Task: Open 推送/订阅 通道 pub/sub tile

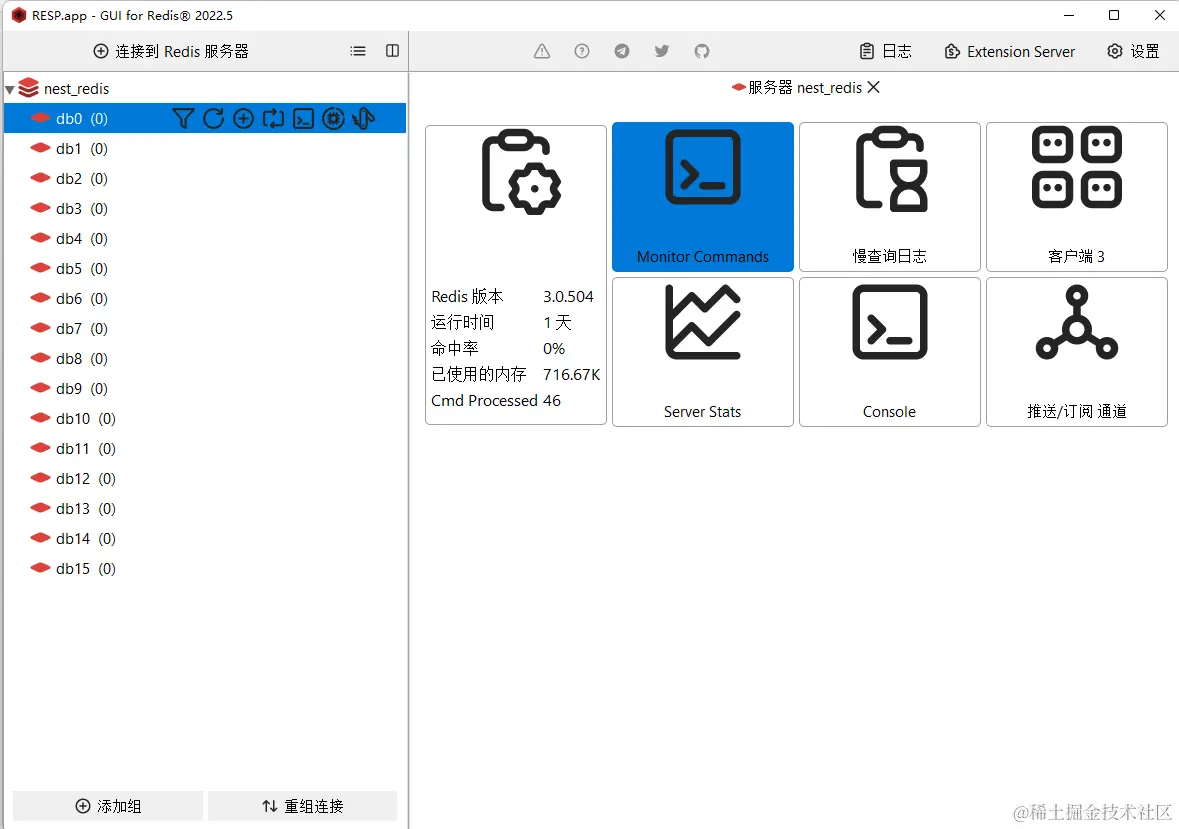Action: pos(1077,352)
